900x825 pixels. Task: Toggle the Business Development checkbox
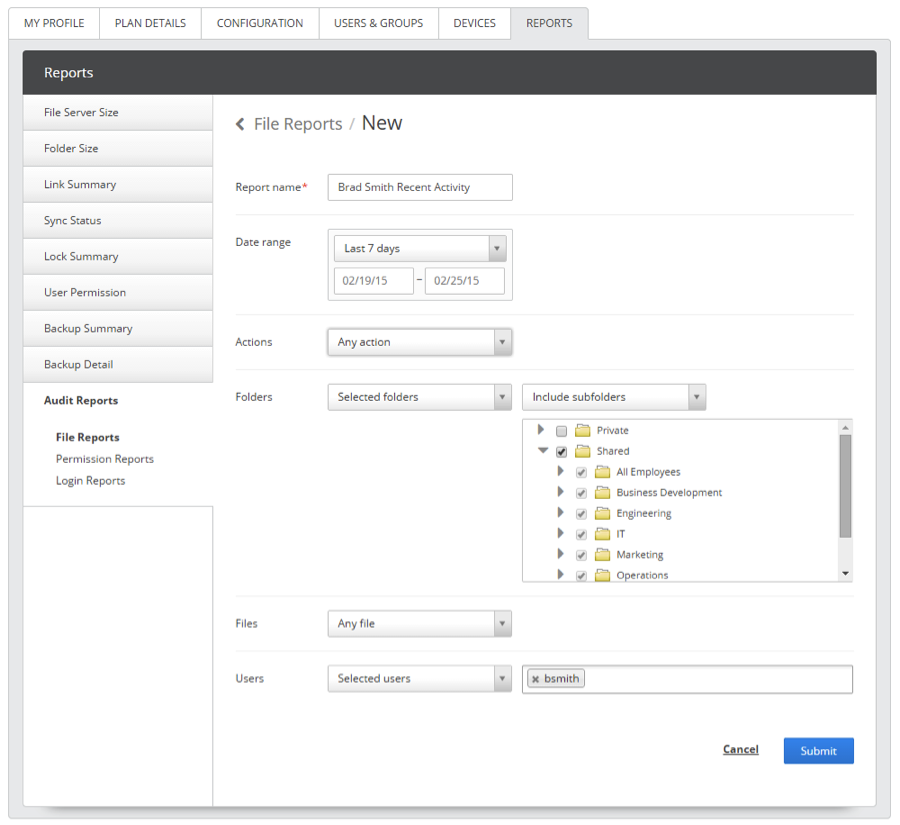pyautogui.click(x=581, y=493)
